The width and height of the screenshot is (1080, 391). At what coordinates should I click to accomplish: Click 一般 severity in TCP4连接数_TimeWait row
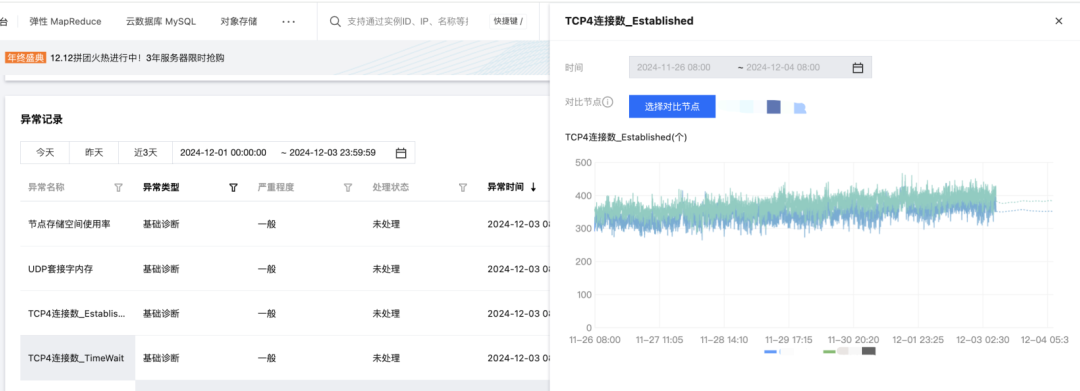coord(267,359)
